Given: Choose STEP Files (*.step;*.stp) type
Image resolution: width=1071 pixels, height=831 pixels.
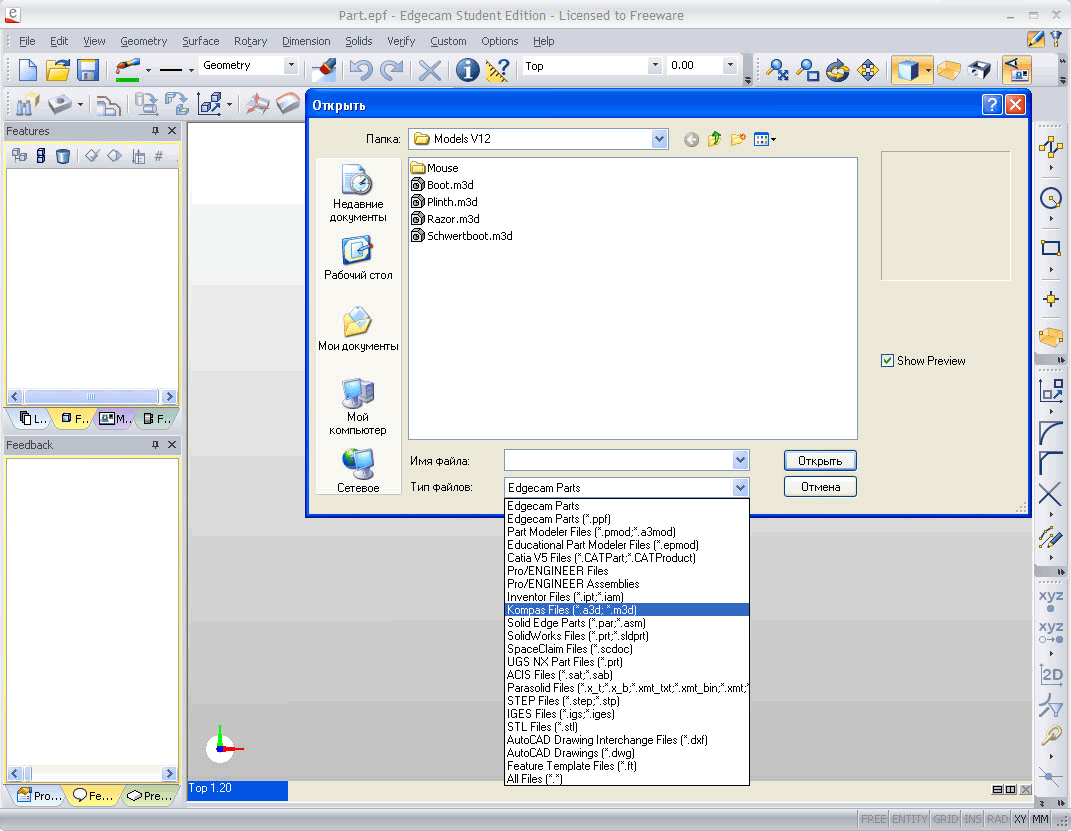Looking at the screenshot, I should coord(626,701).
